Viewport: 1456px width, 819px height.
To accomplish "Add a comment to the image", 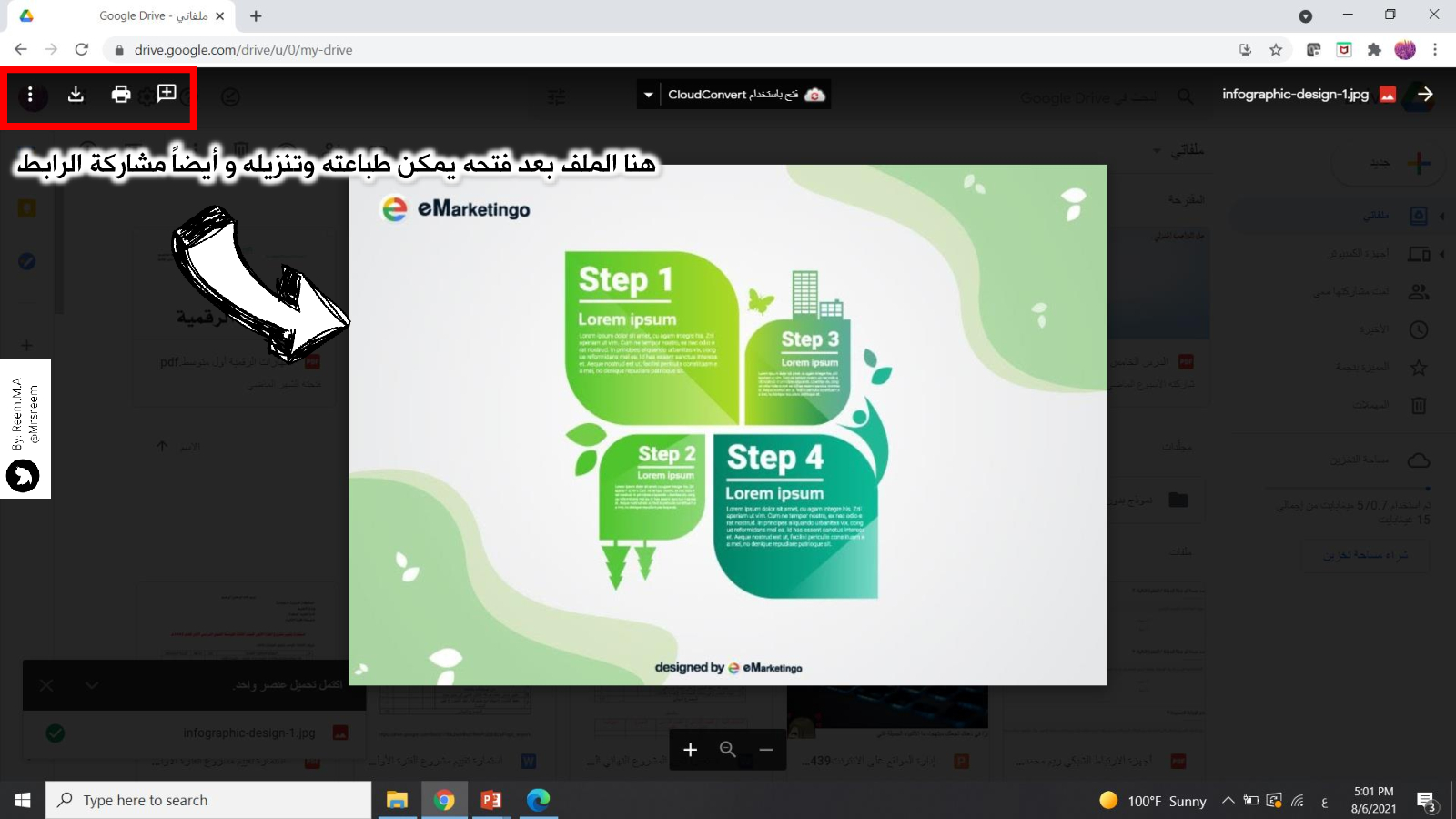I will pos(167,94).
